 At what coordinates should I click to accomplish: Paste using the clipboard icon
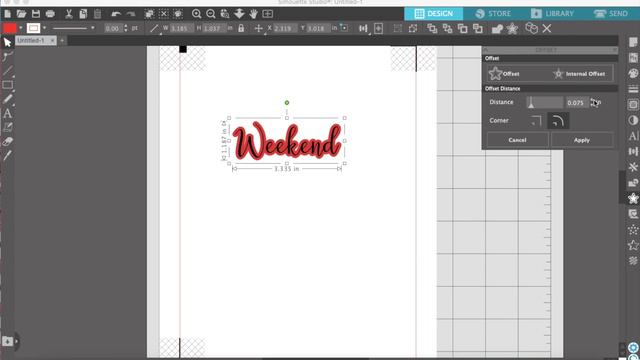98,14
